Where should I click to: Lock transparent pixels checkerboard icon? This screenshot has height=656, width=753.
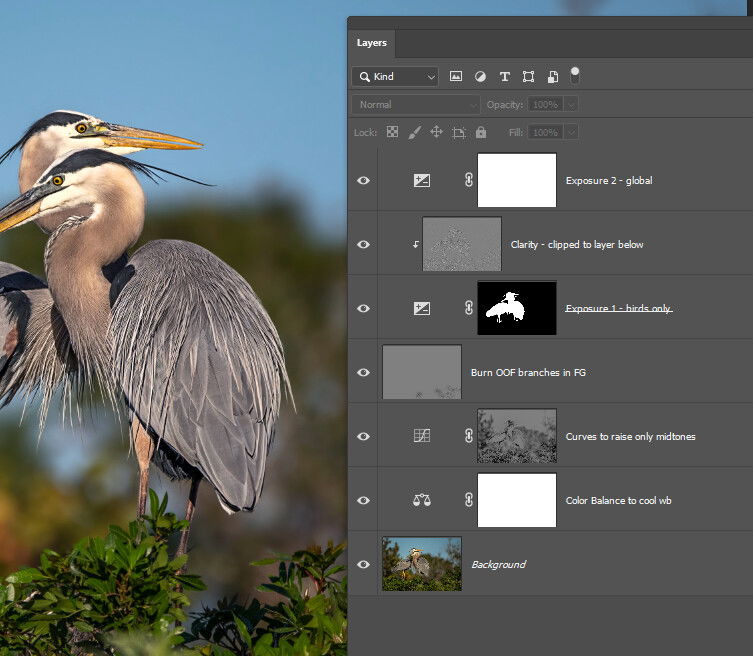point(392,132)
